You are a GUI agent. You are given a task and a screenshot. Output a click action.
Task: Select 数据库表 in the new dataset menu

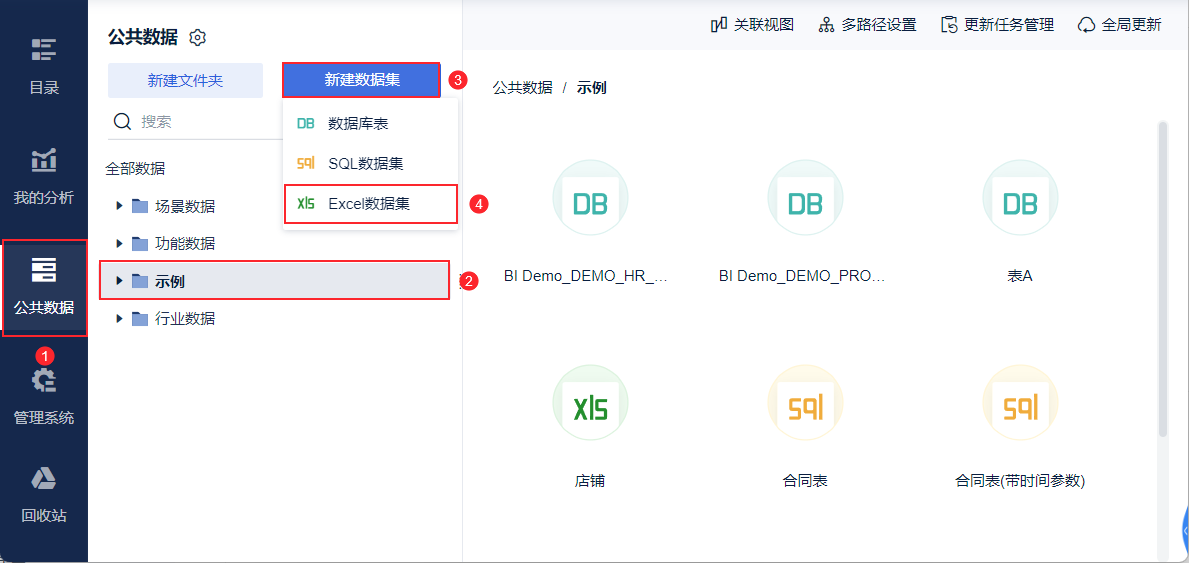[358, 123]
